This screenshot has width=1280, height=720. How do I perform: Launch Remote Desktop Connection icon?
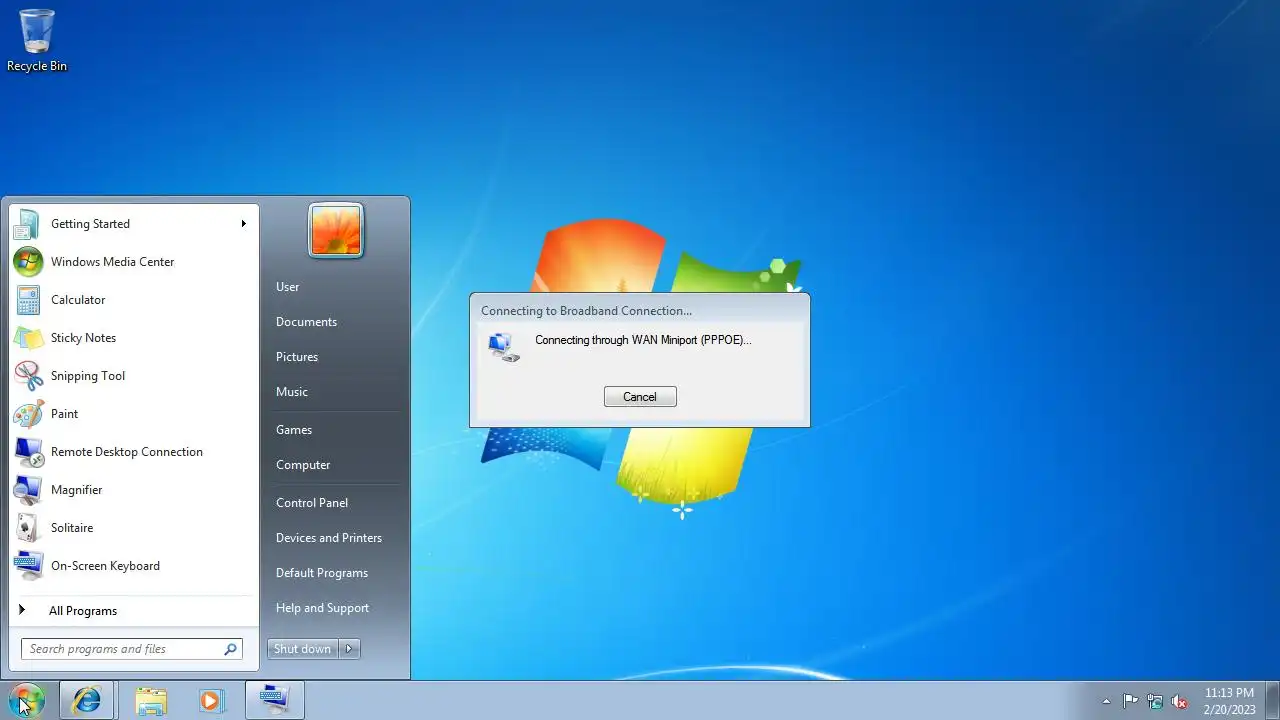[x=28, y=452]
